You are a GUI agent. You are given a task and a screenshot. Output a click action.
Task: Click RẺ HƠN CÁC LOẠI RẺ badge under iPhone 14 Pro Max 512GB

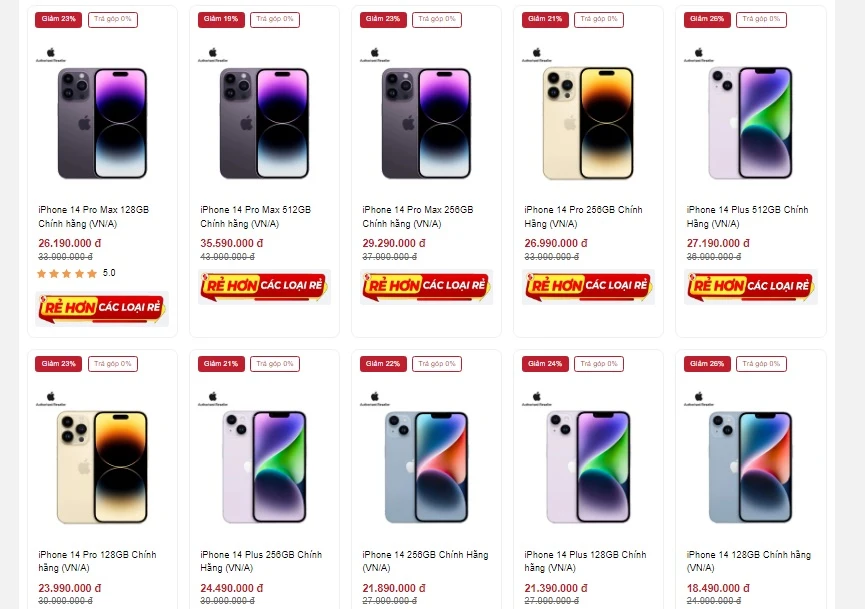tap(264, 287)
